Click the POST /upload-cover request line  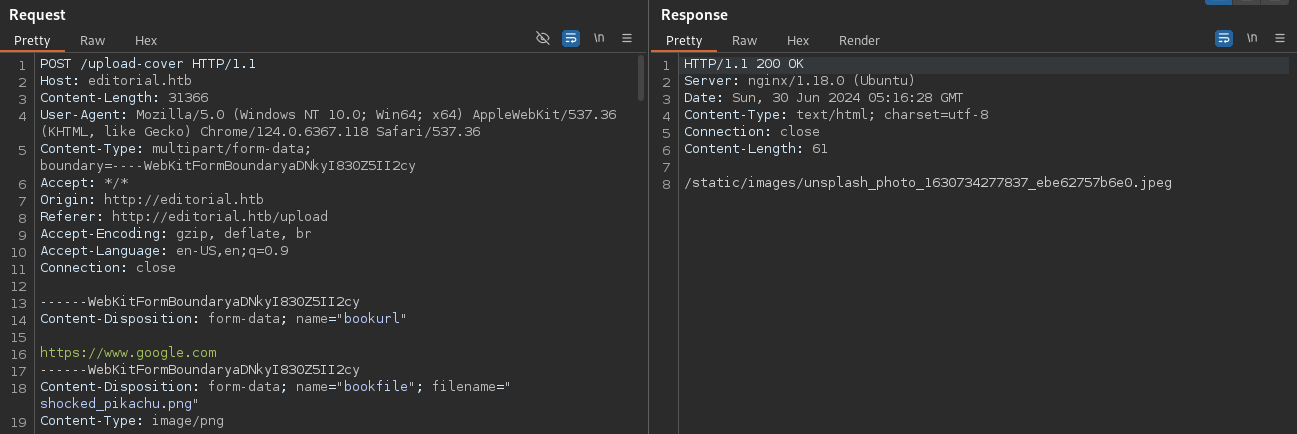[147, 64]
